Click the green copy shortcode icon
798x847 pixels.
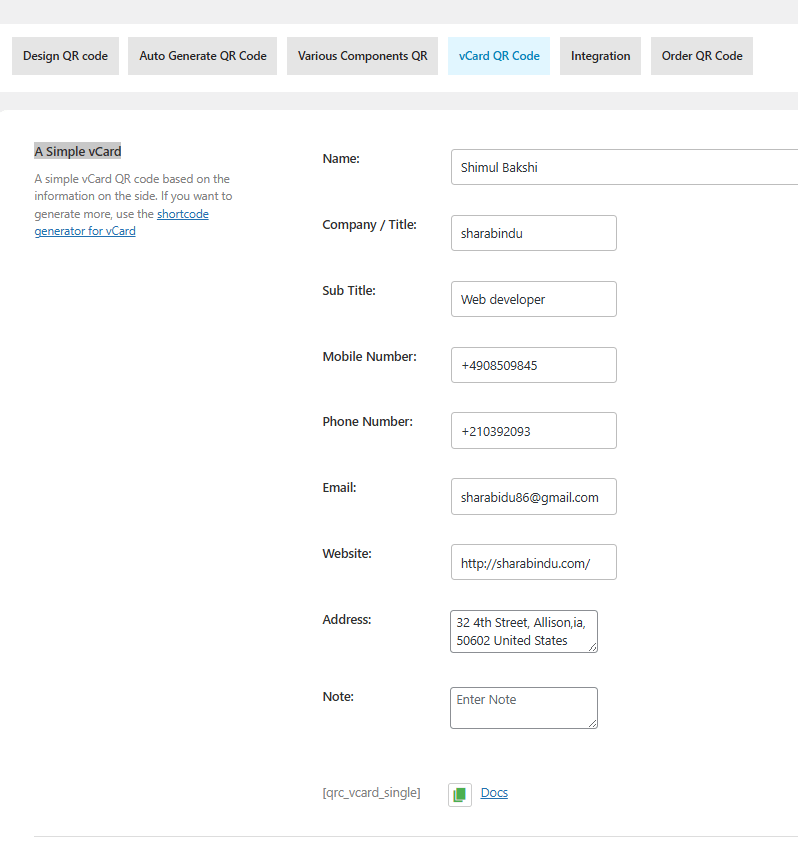pos(460,794)
